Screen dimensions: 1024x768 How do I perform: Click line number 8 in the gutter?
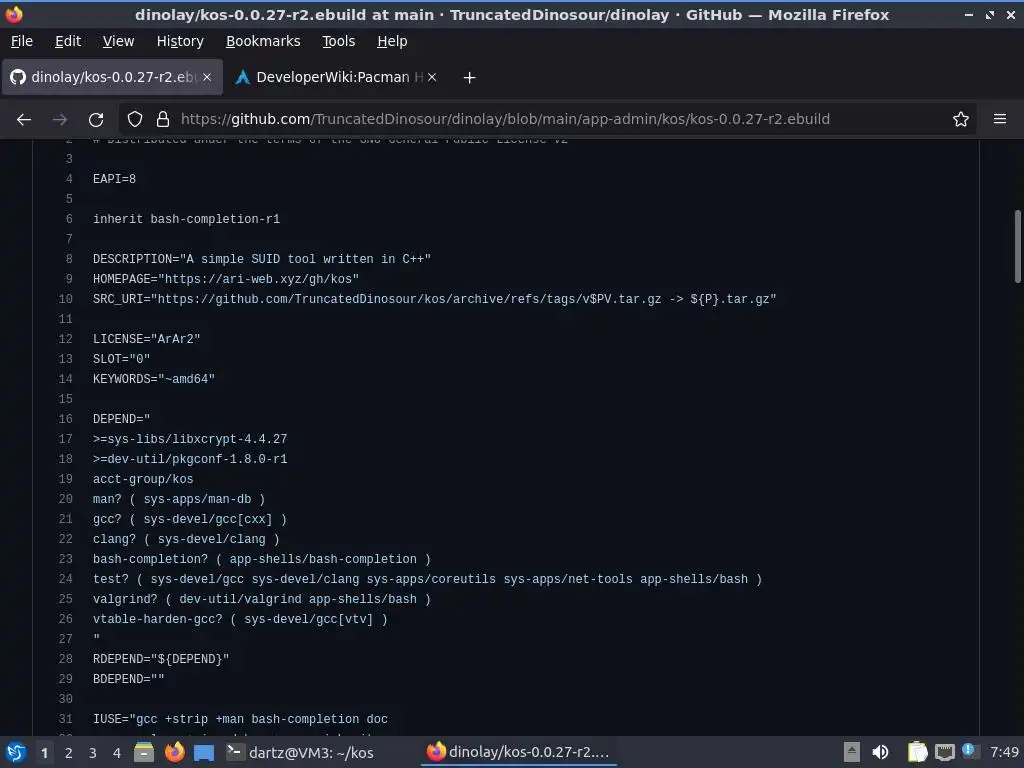point(69,259)
